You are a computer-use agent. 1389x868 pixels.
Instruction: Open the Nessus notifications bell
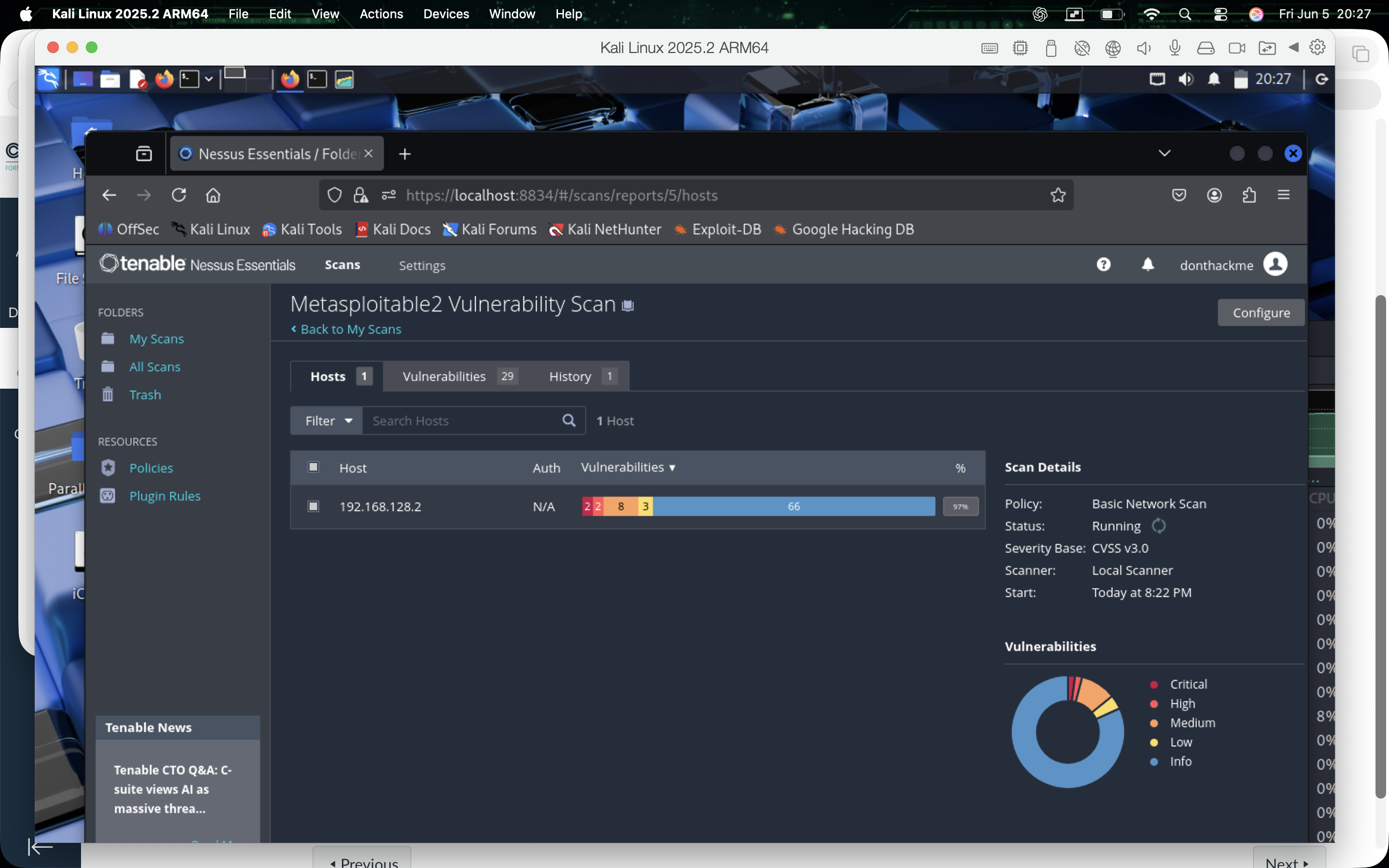(1147, 265)
